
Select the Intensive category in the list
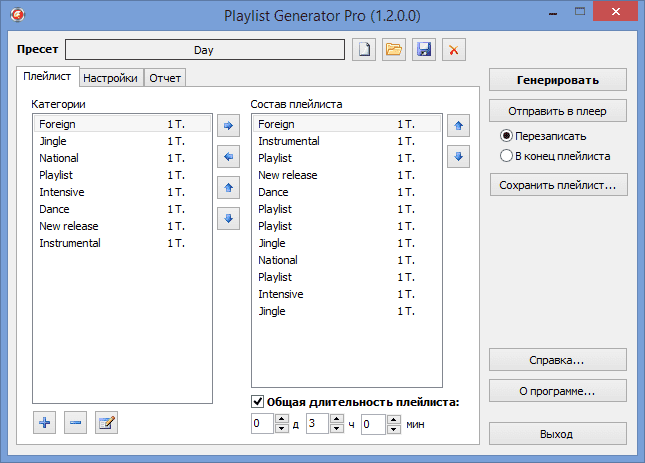[62, 192]
